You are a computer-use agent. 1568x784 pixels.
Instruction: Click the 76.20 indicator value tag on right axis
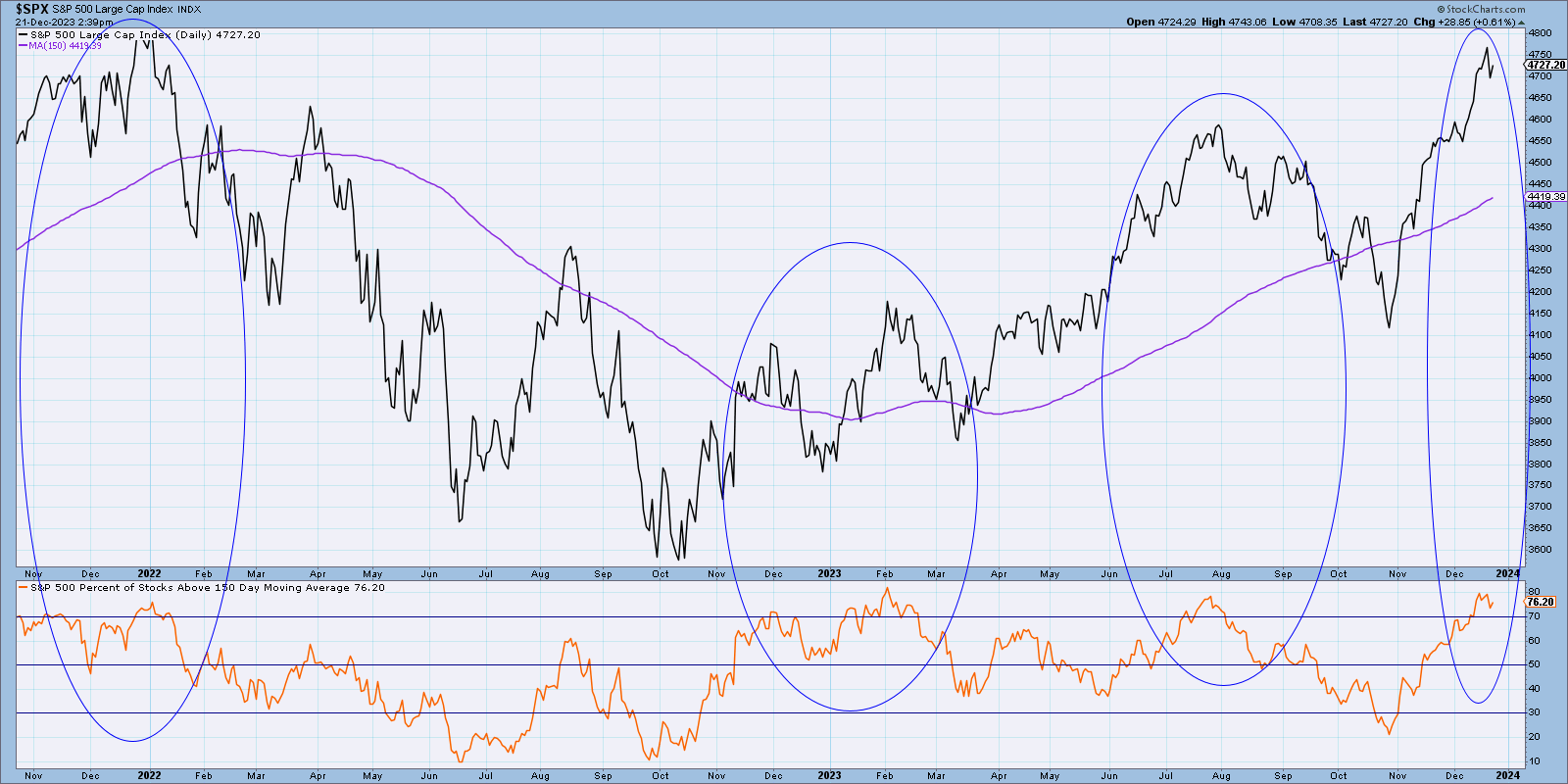(1540, 602)
